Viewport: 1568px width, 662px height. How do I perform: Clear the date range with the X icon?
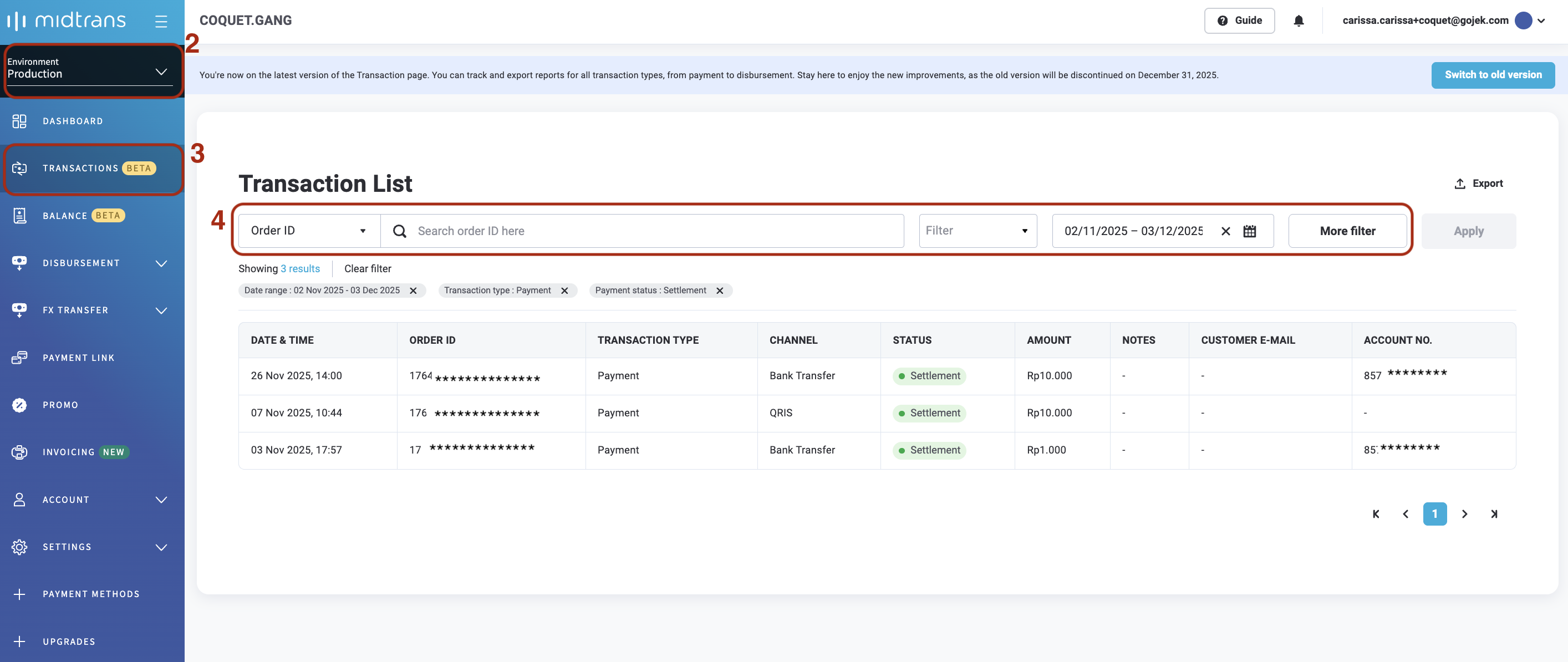pyautogui.click(x=1225, y=231)
